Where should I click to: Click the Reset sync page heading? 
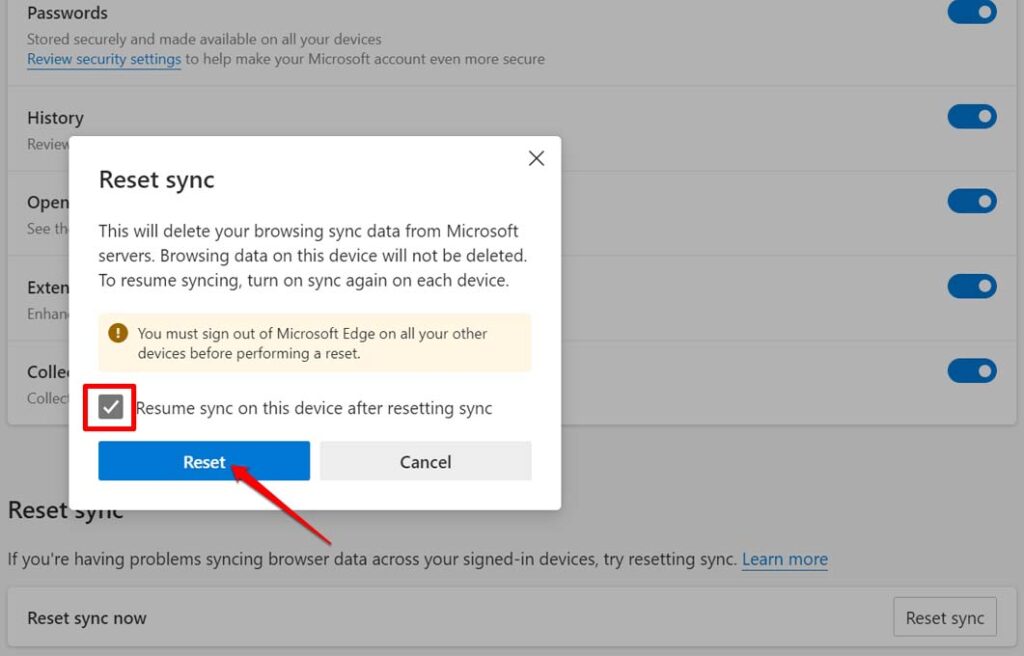click(65, 510)
